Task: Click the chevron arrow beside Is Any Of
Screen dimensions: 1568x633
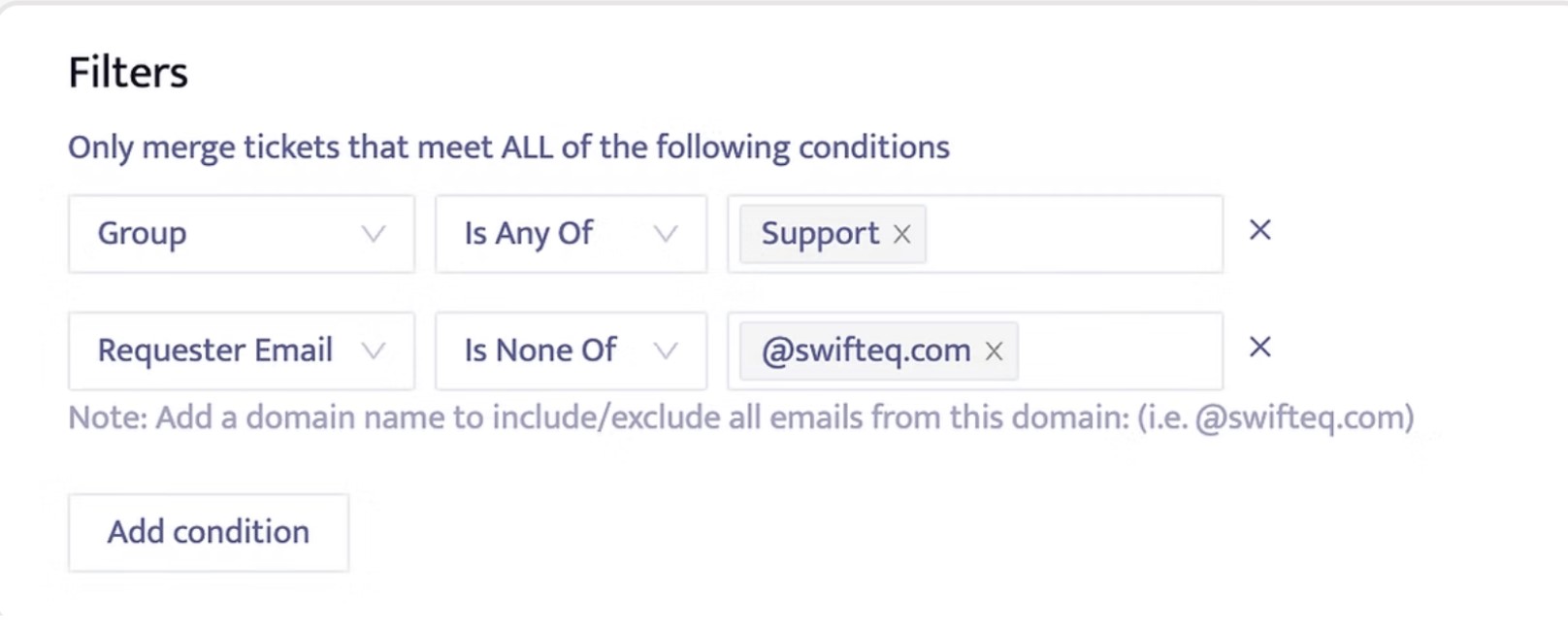Action: 666,234
